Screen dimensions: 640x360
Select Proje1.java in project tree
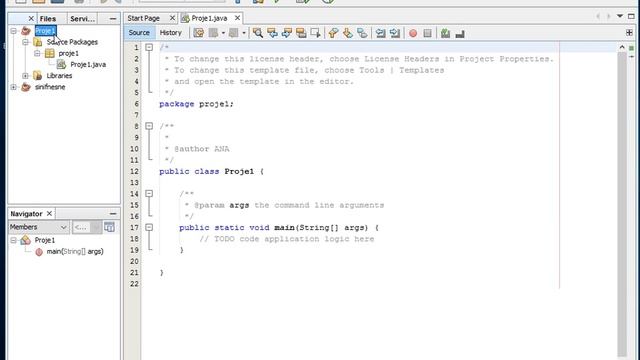88,64
